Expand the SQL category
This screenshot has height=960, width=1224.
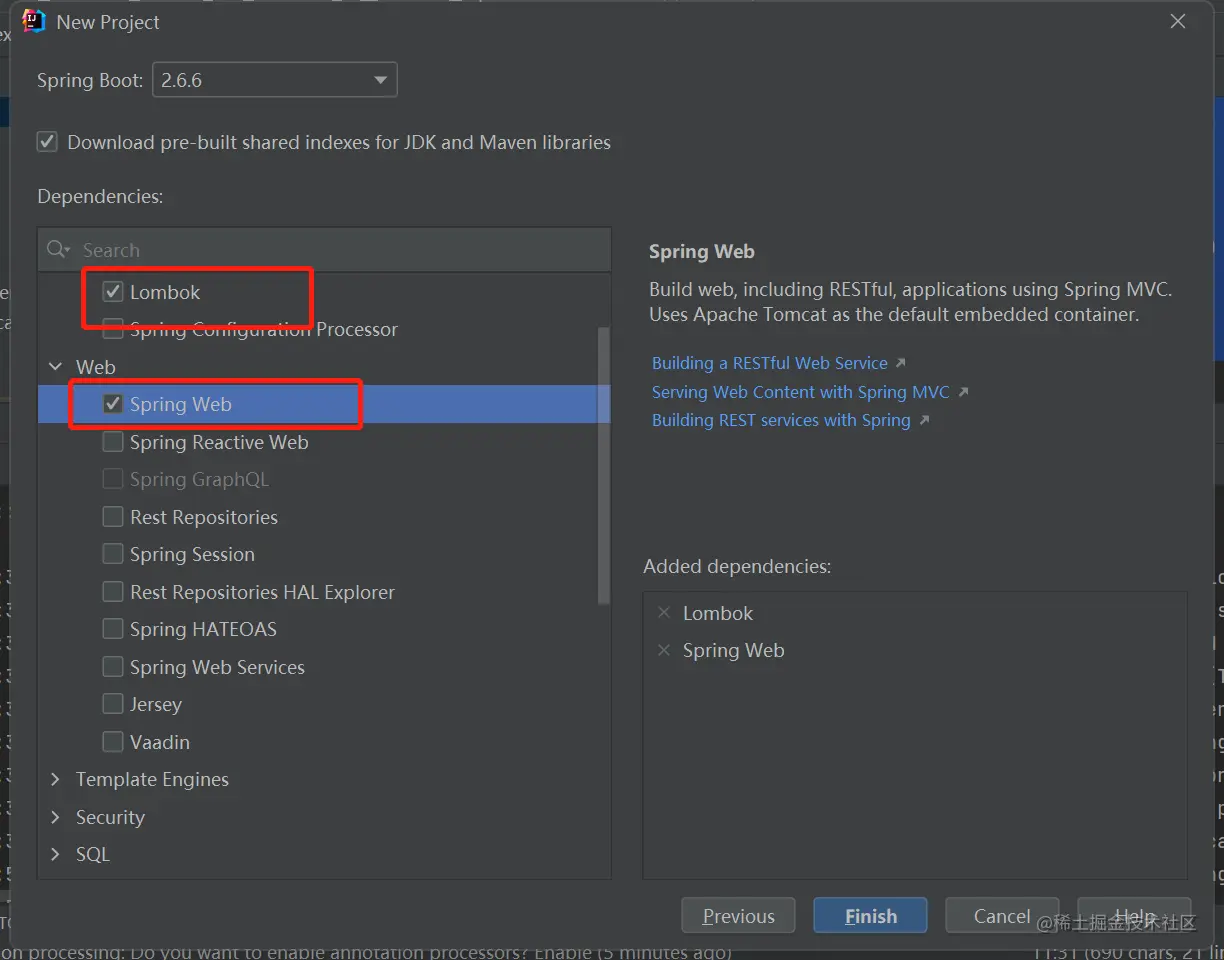point(56,854)
